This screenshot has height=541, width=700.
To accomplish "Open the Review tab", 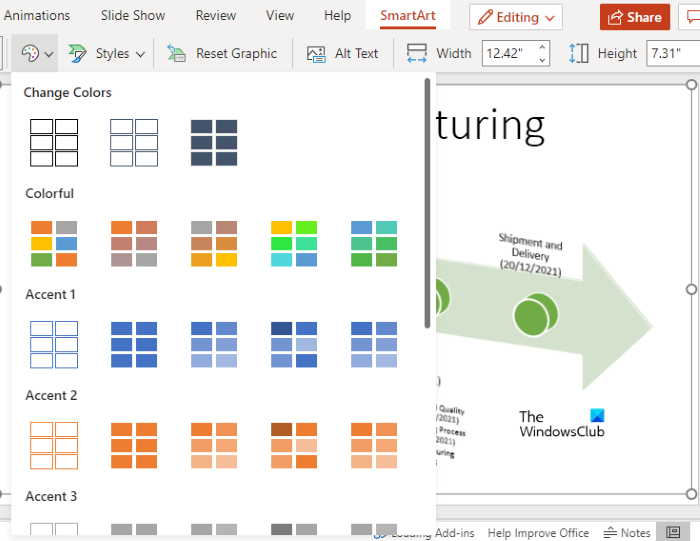I will click(216, 16).
